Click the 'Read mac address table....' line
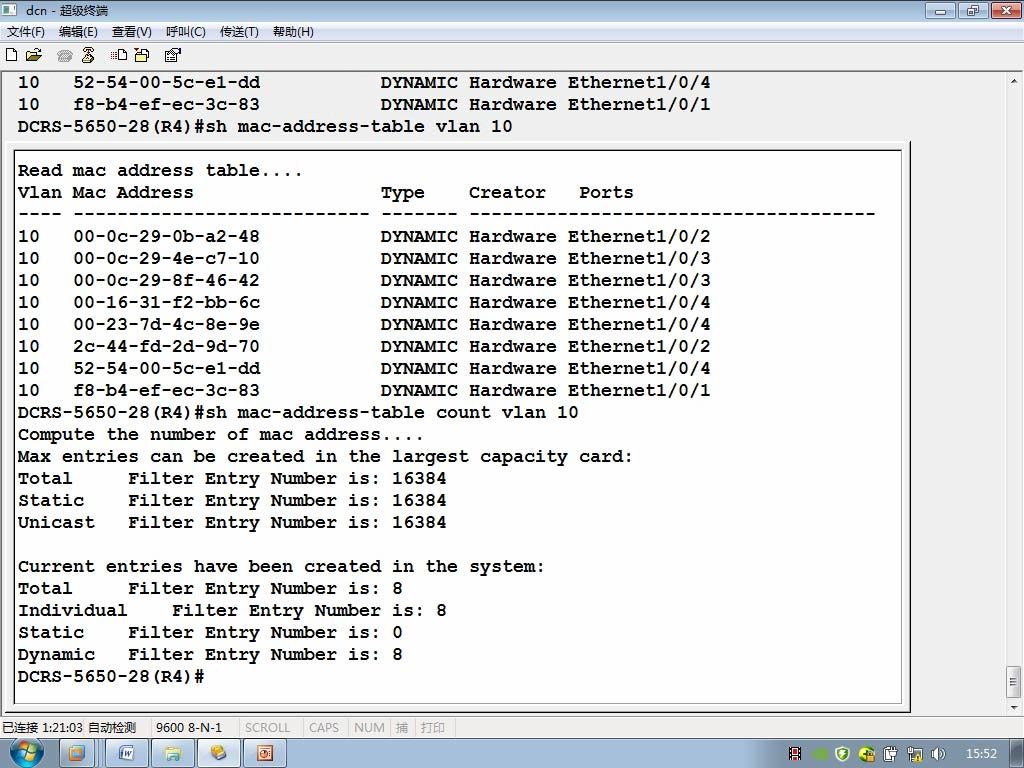 [160, 171]
